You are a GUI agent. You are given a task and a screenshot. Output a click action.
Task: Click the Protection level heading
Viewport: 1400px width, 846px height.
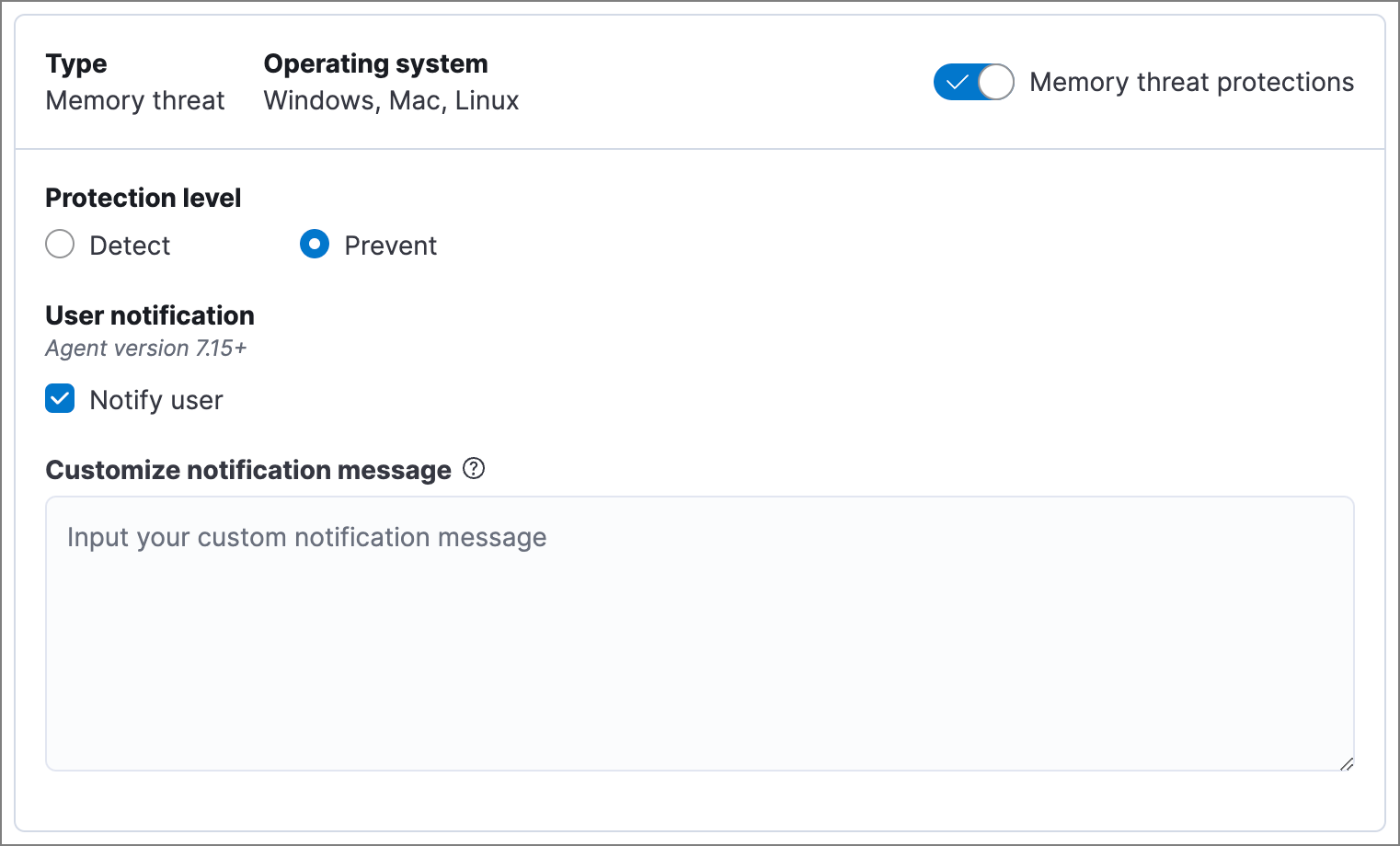point(143,198)
